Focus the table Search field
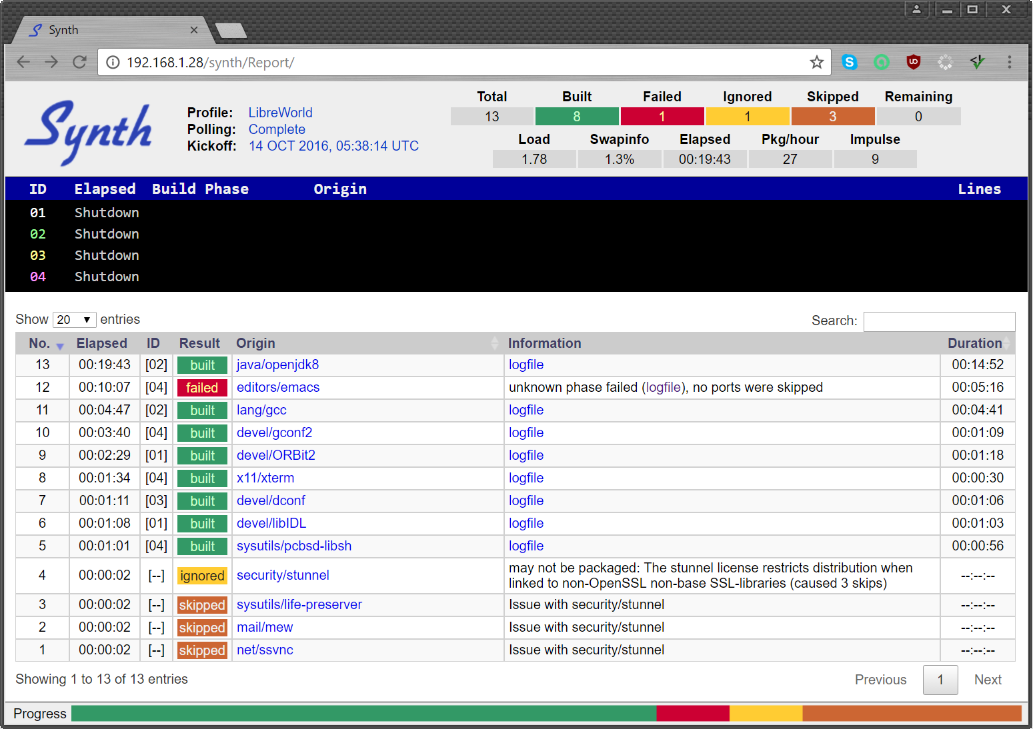 938,321
